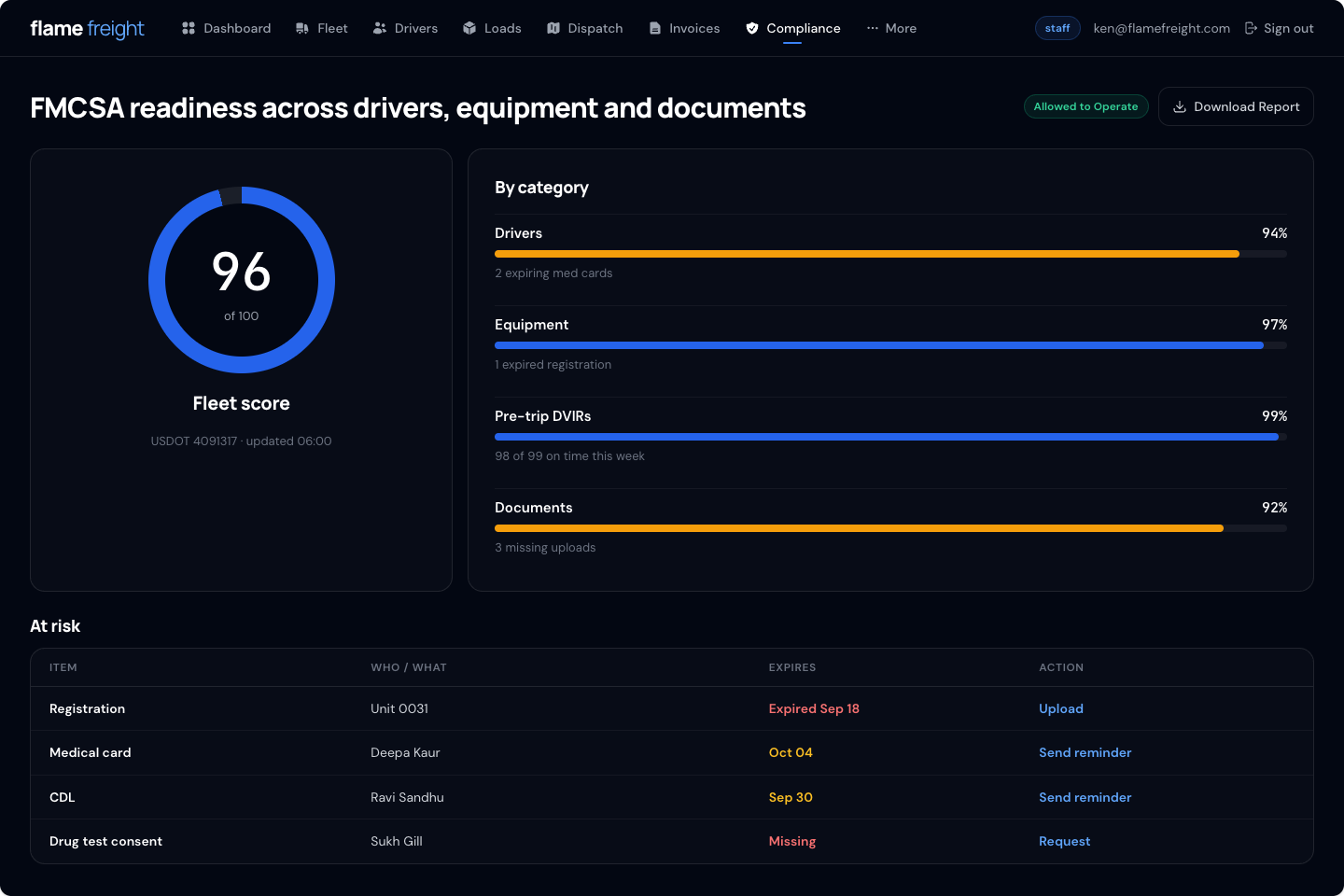Viewport: 1344px width, 896px height.
Task: Click the 'Expired Sep 18' expiry value
Action: [x=814, y=708]
